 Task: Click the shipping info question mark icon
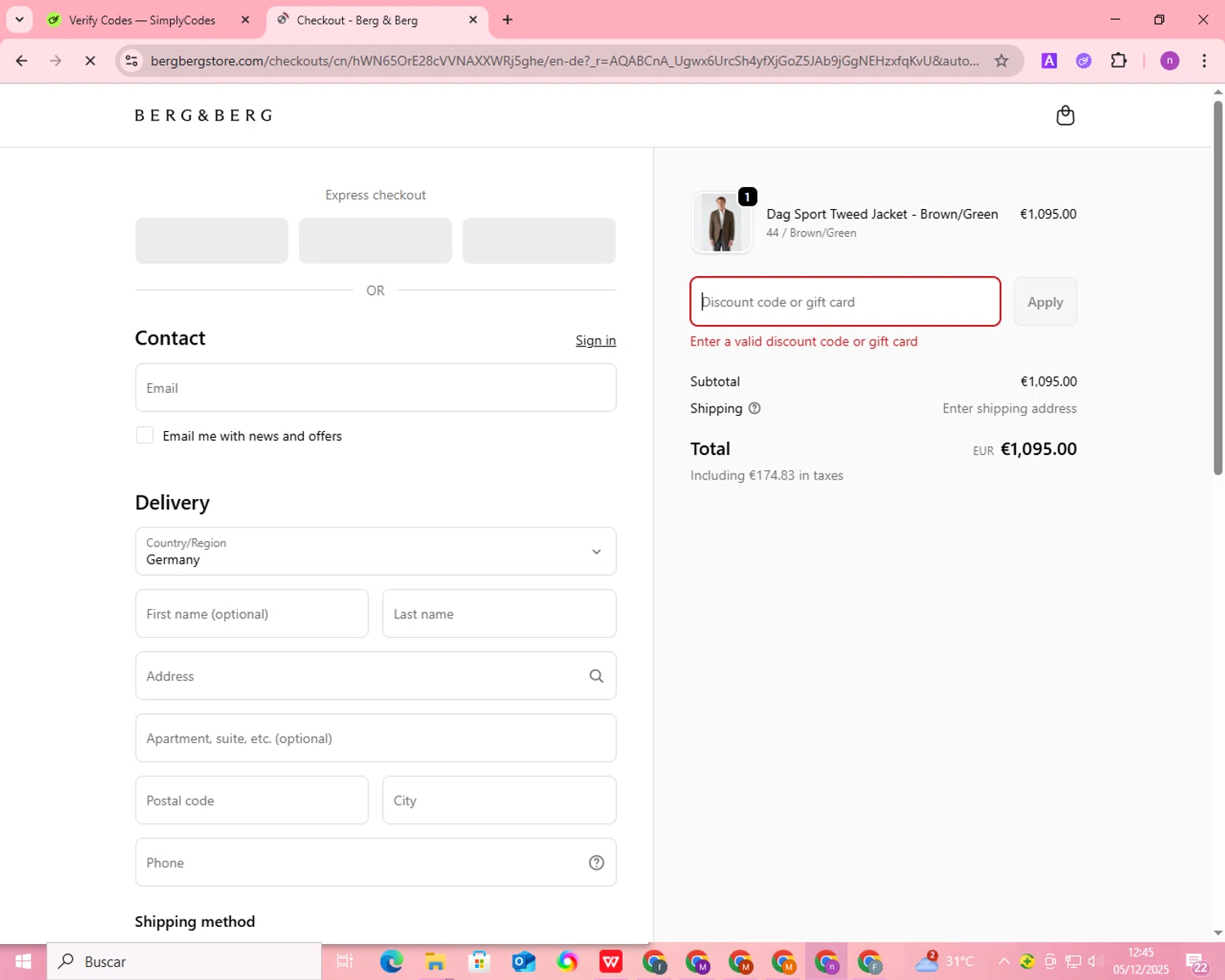[x=755, y=408]
